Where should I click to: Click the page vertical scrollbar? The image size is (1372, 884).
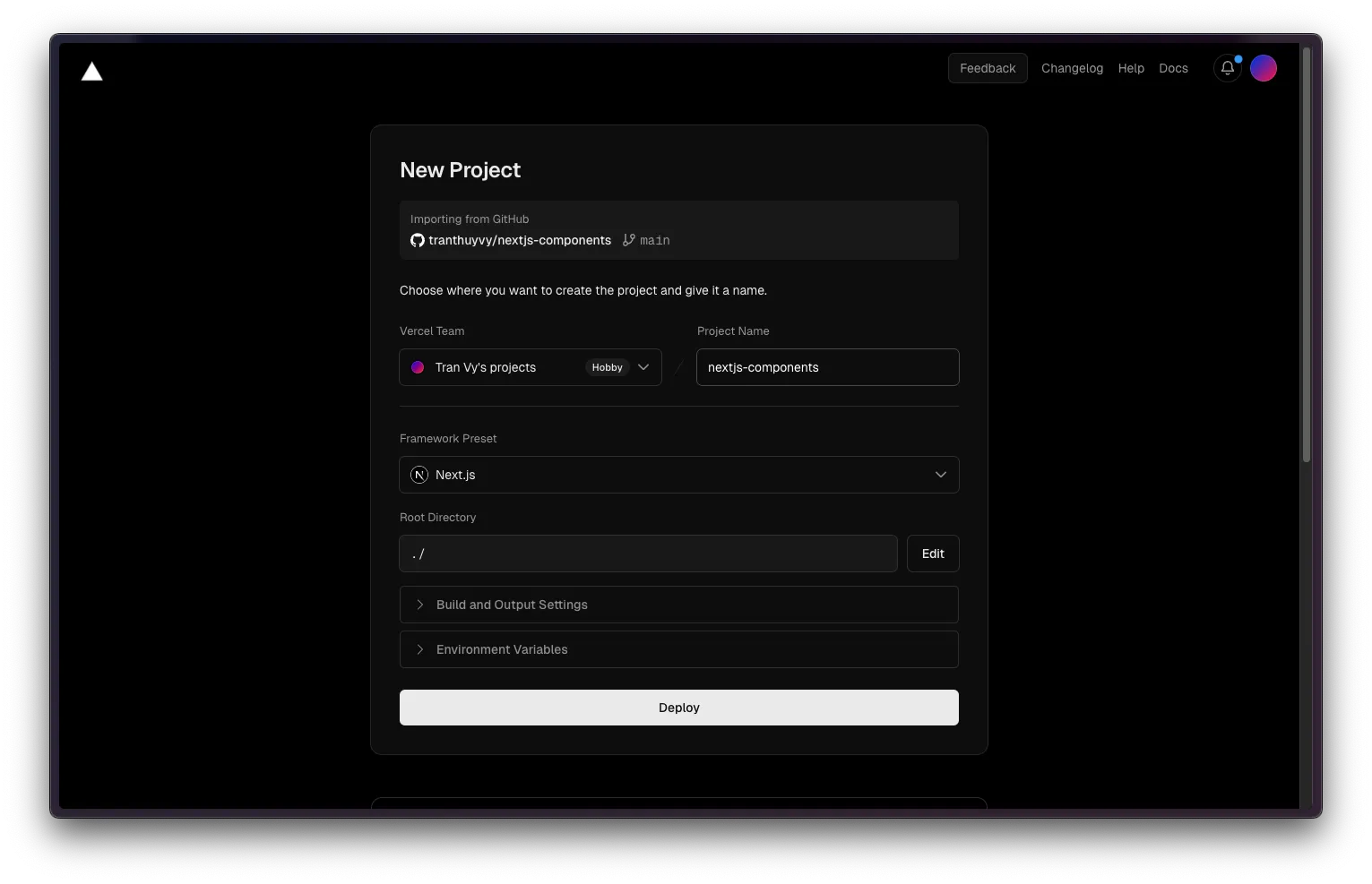[1307, 254]
